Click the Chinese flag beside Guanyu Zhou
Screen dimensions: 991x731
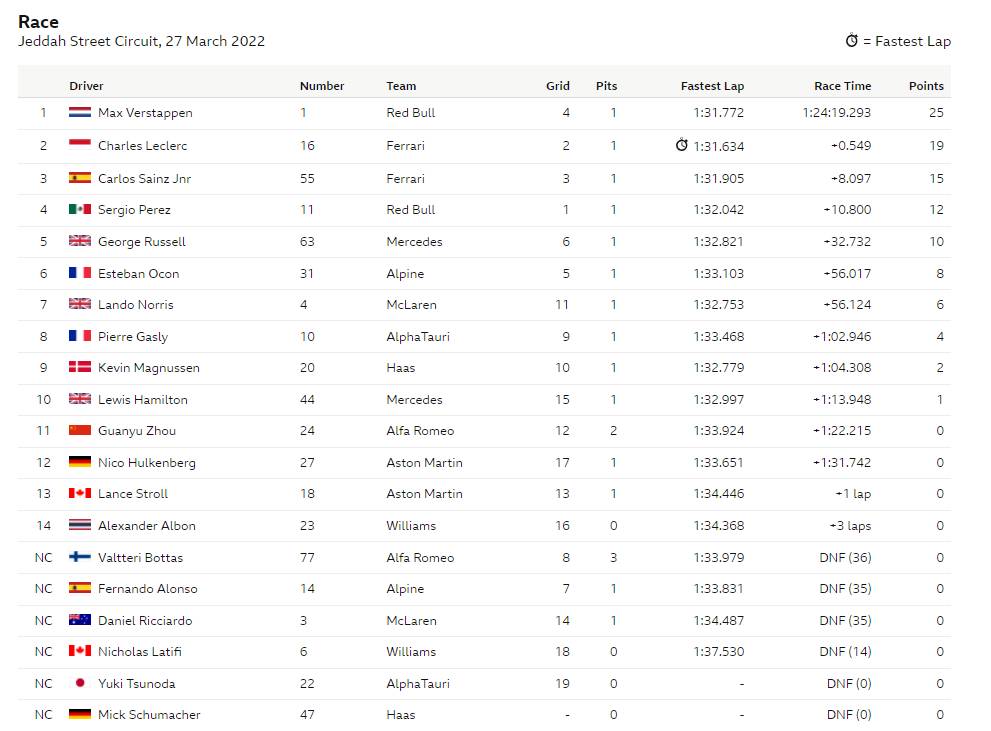[x=80, y=430]
